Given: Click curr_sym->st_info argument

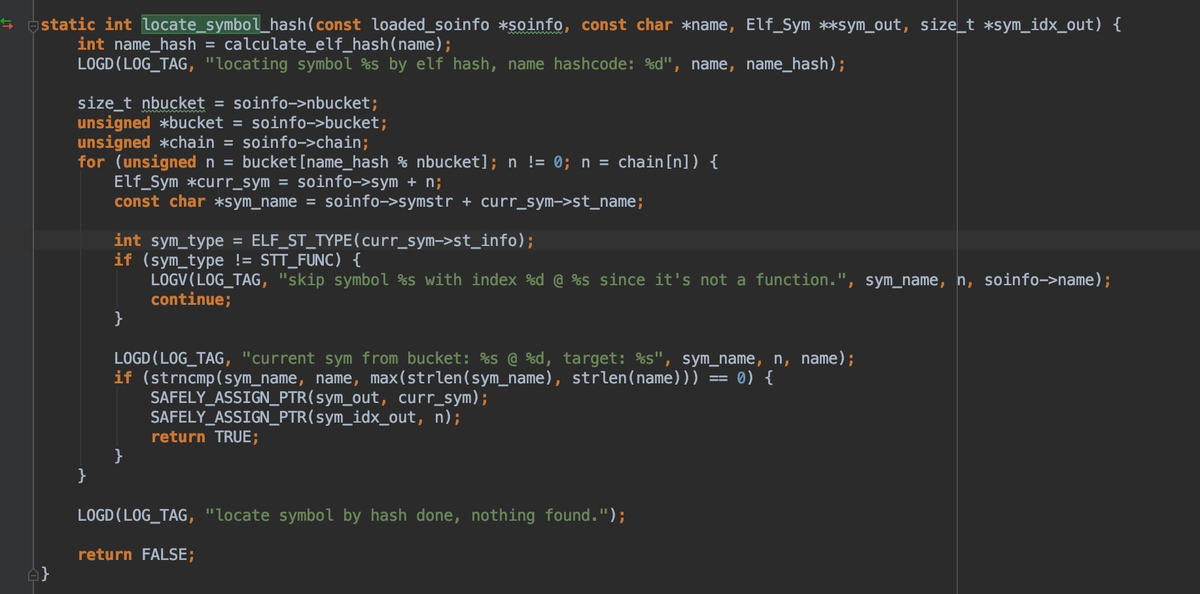Looking at the screenshot, I should pos(439,241).
